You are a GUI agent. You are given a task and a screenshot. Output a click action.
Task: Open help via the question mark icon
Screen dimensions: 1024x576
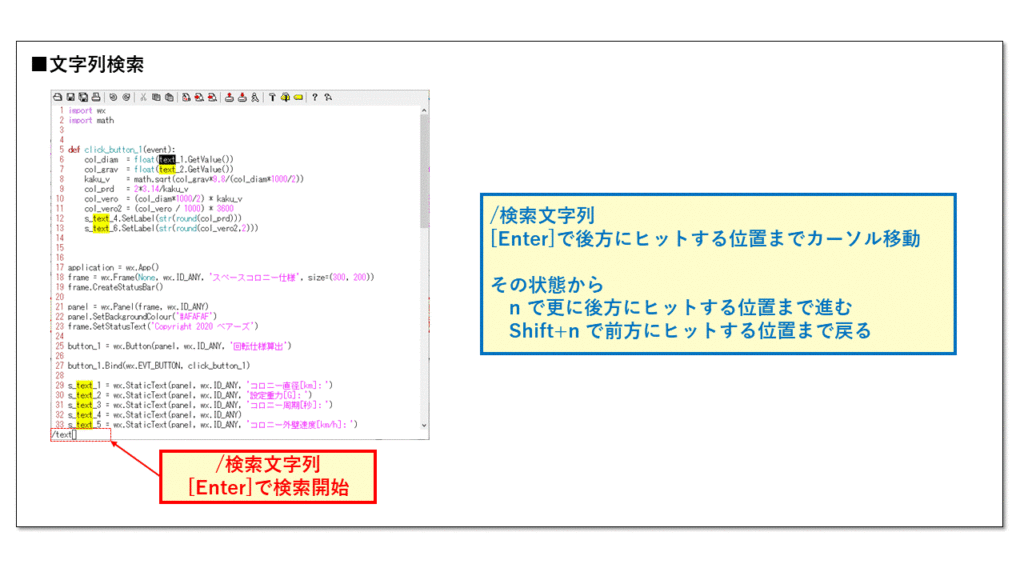pyautogui.click(x=316, y=96)
